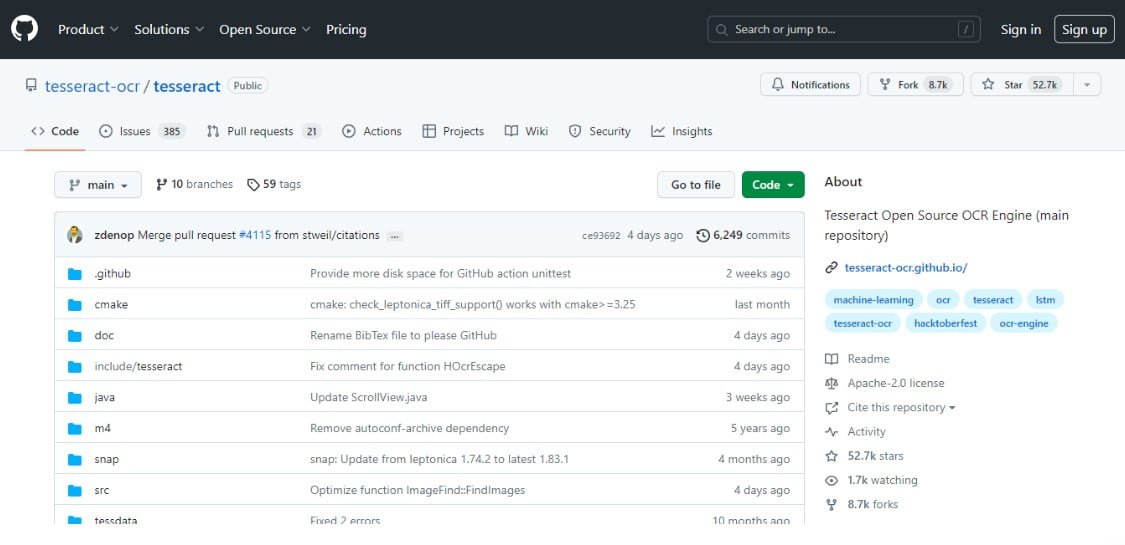Open the green Code dropdown button

(773, 184)
